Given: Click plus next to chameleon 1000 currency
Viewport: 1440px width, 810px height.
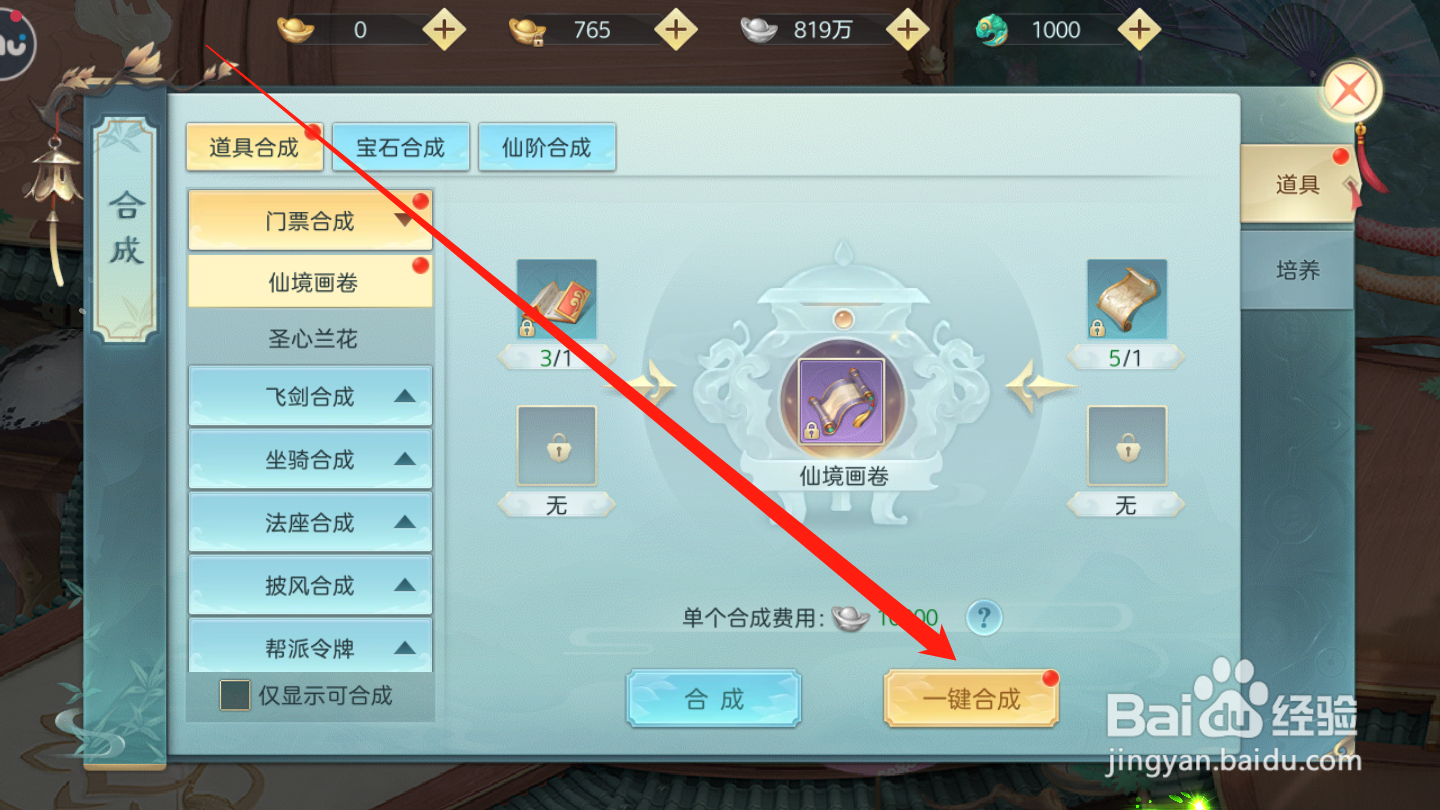Looking at the screenshot, I should (x=1138, y=30).
